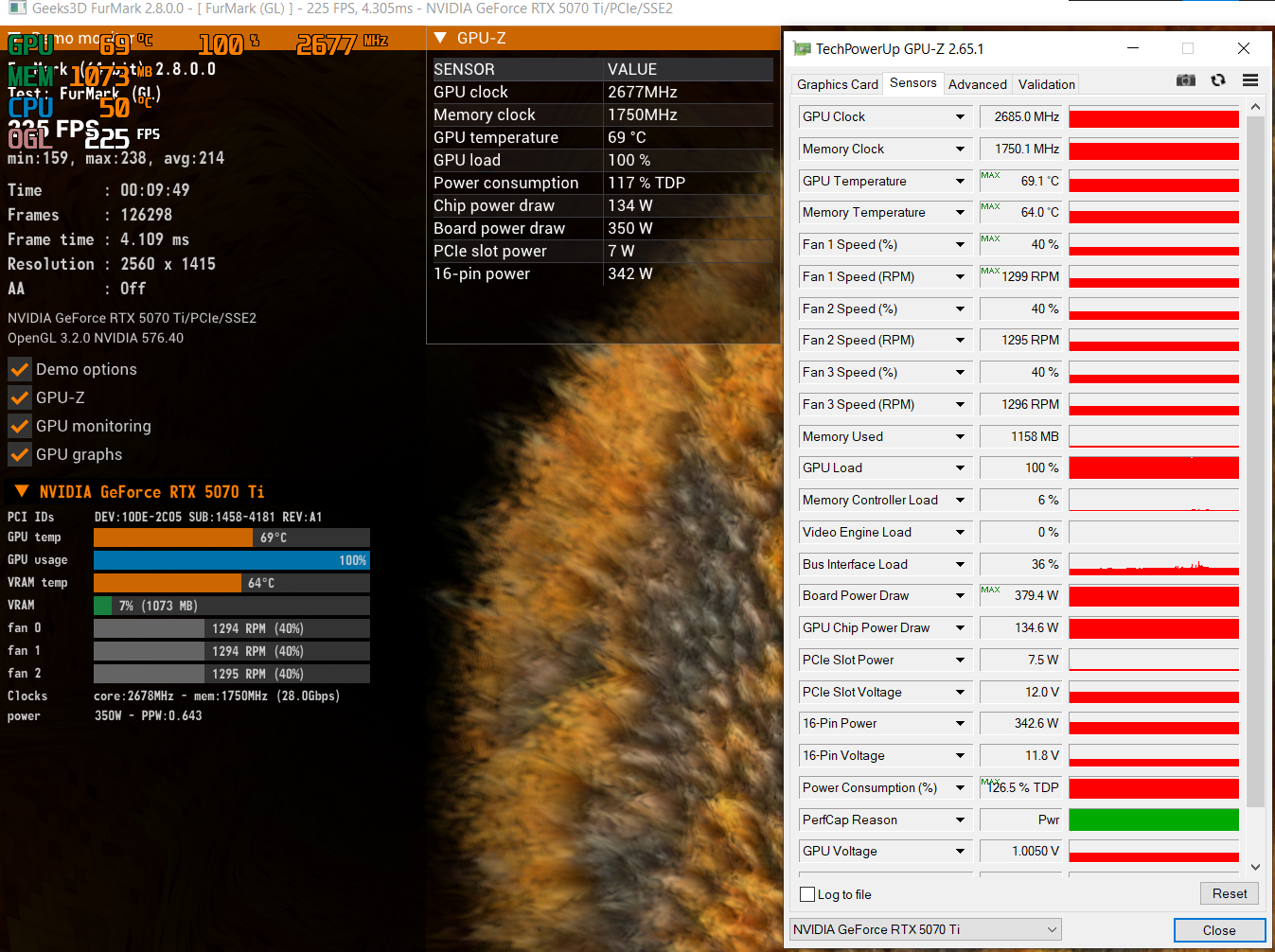Screen dimensions: 1275x952
Task: Open the Power Consumption (%) dropdown
Action: tap(960, 787)
